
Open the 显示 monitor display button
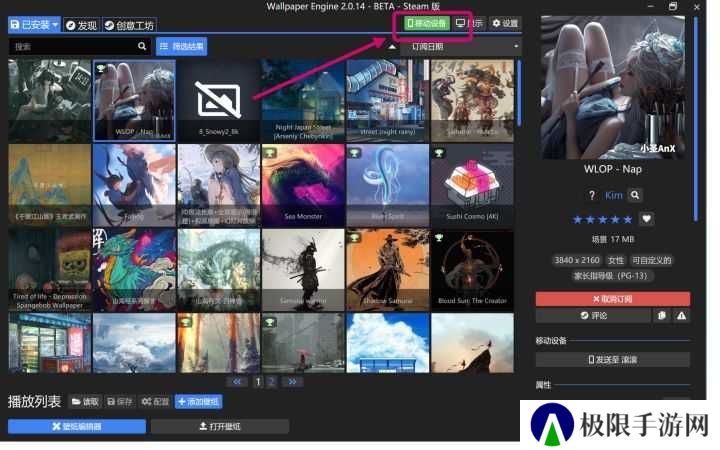pyautogui.click(x=468, y=23)
